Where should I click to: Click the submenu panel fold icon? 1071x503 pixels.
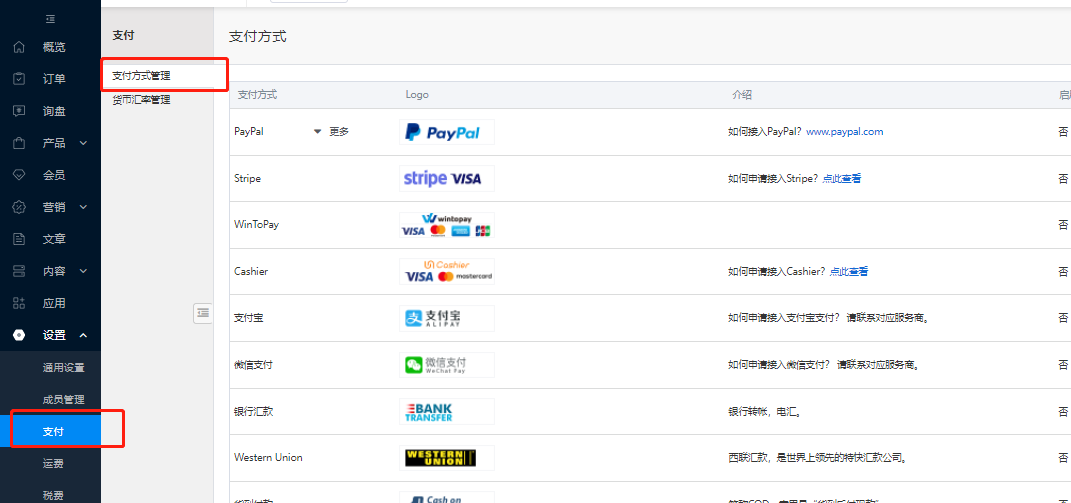[x=203, y=313]
